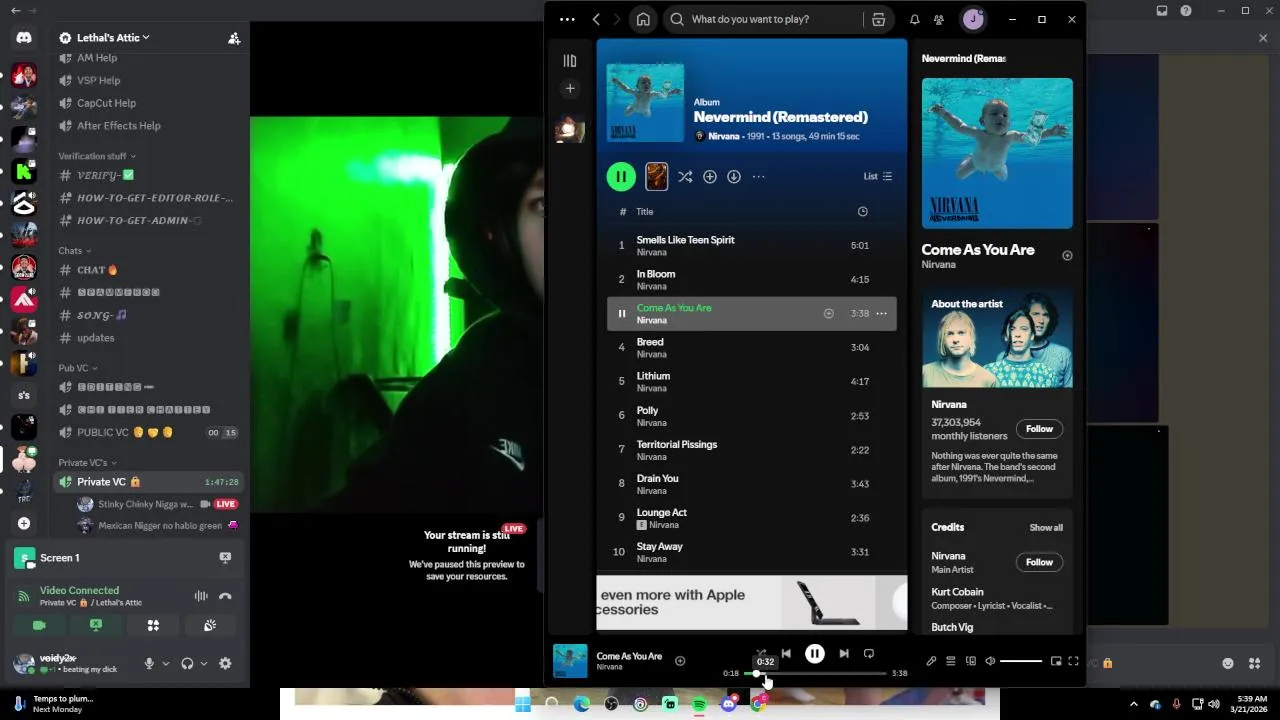Open Discord noise suppression waveform icon
This screenshot has width=1280, height=720.
pyautogui.click(x=201, y=596)
